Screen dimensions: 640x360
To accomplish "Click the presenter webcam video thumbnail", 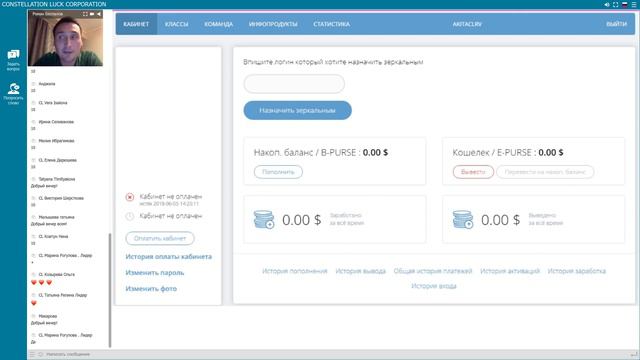I will click(65, 38).
